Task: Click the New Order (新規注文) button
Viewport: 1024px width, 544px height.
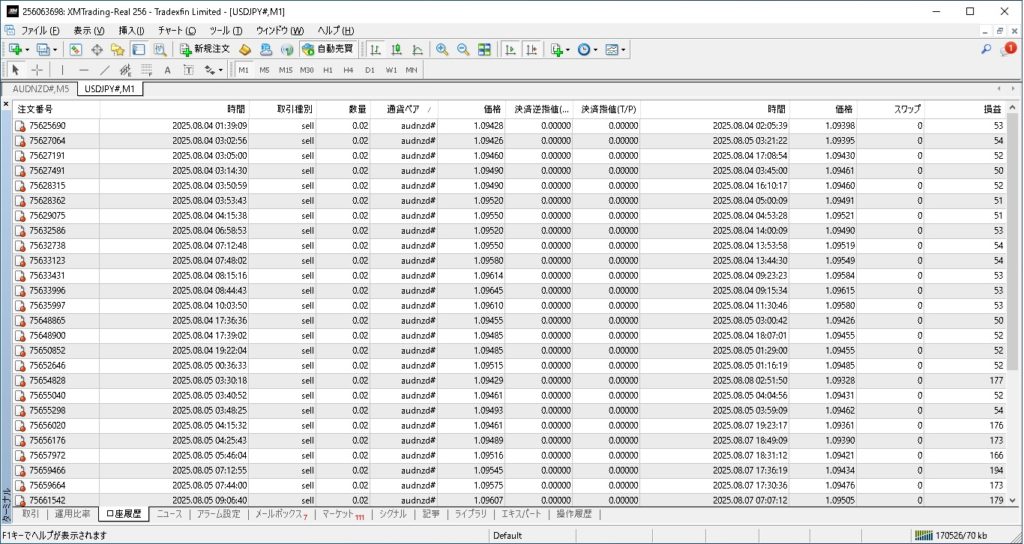Action: coord(205,49)
